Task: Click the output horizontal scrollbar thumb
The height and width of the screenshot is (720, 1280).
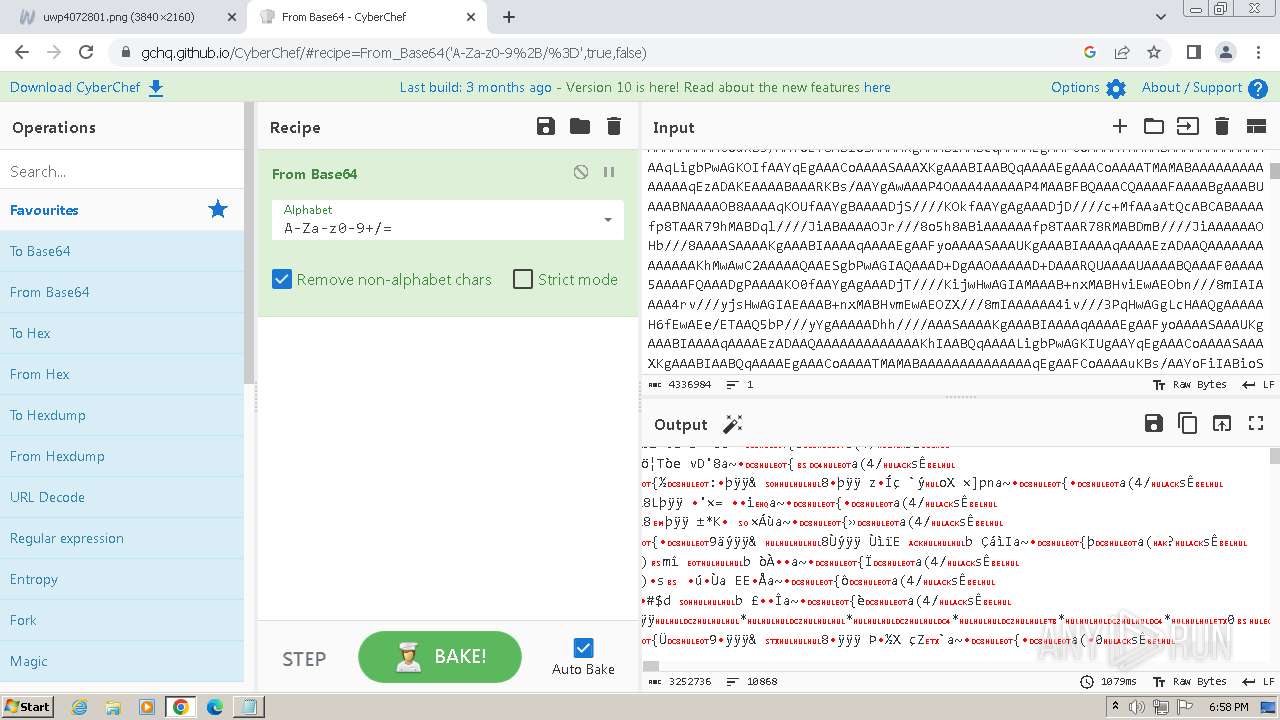Action: coord(651,666)
